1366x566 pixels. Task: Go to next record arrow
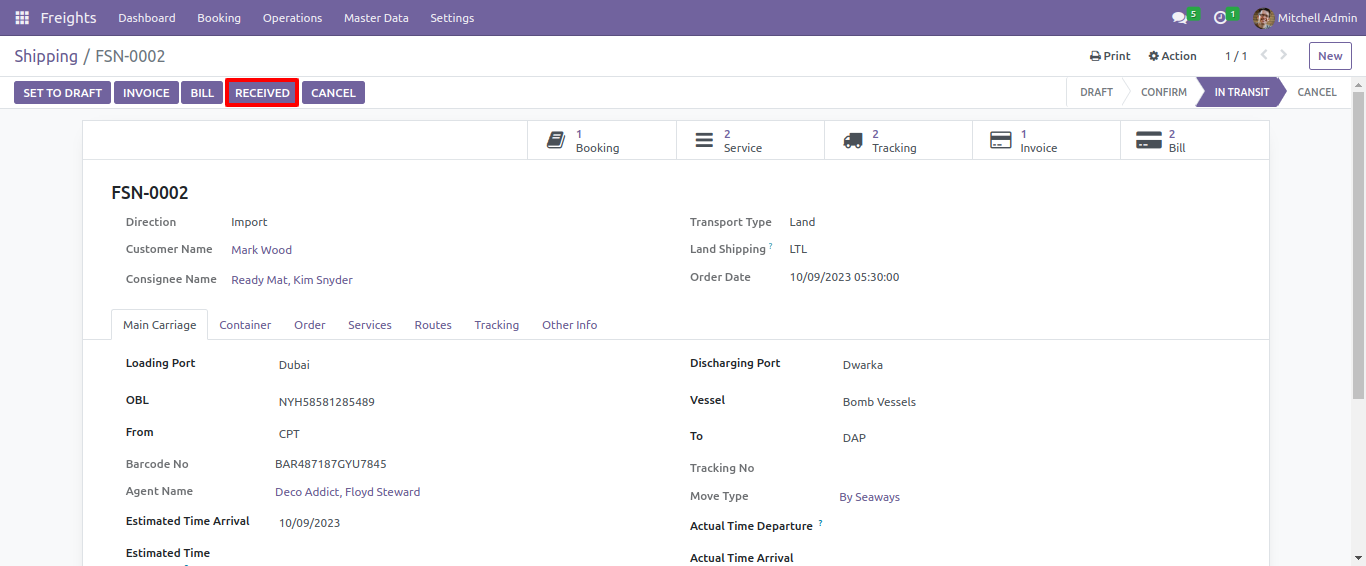(1284, 55)
